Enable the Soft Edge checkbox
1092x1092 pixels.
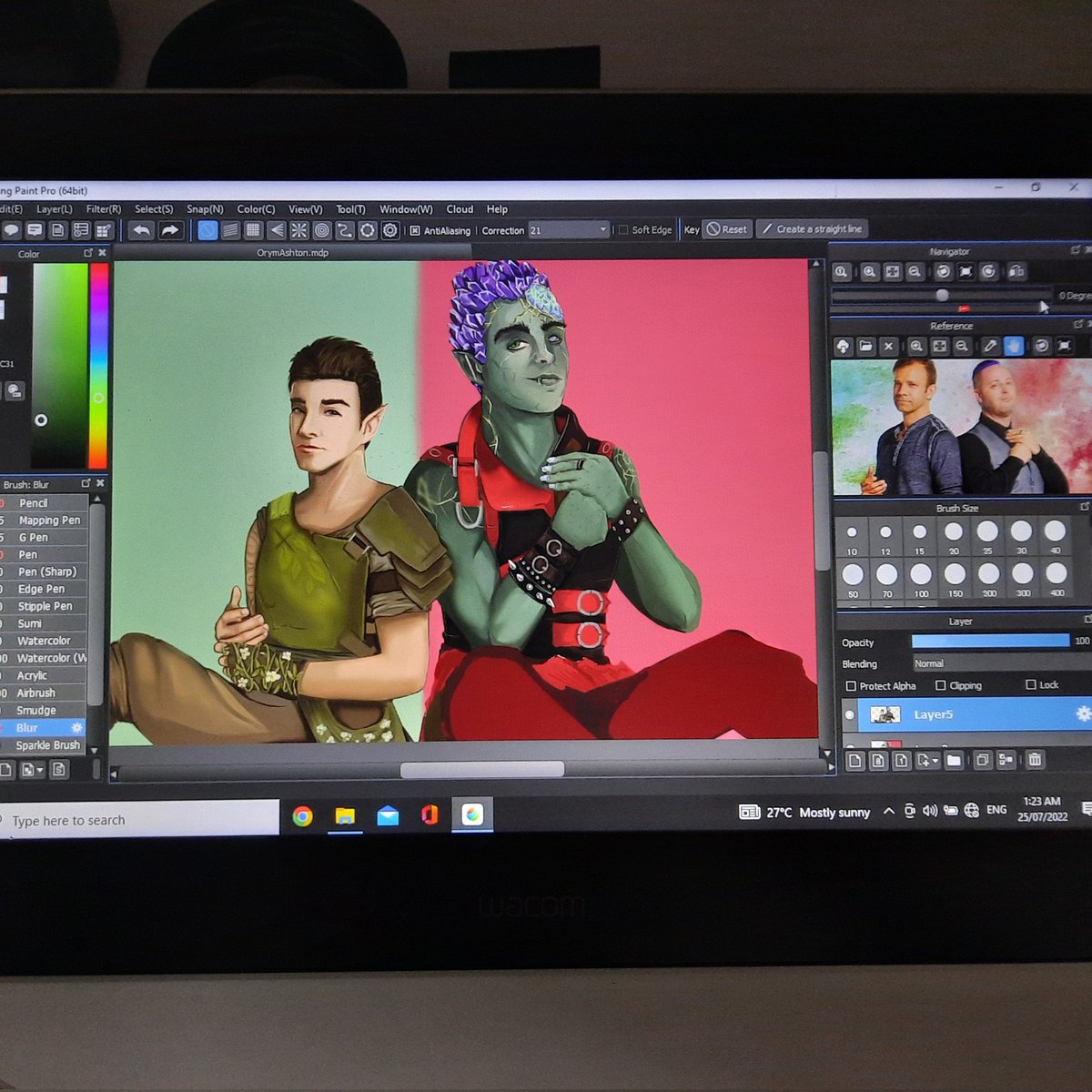click(623, 230)
